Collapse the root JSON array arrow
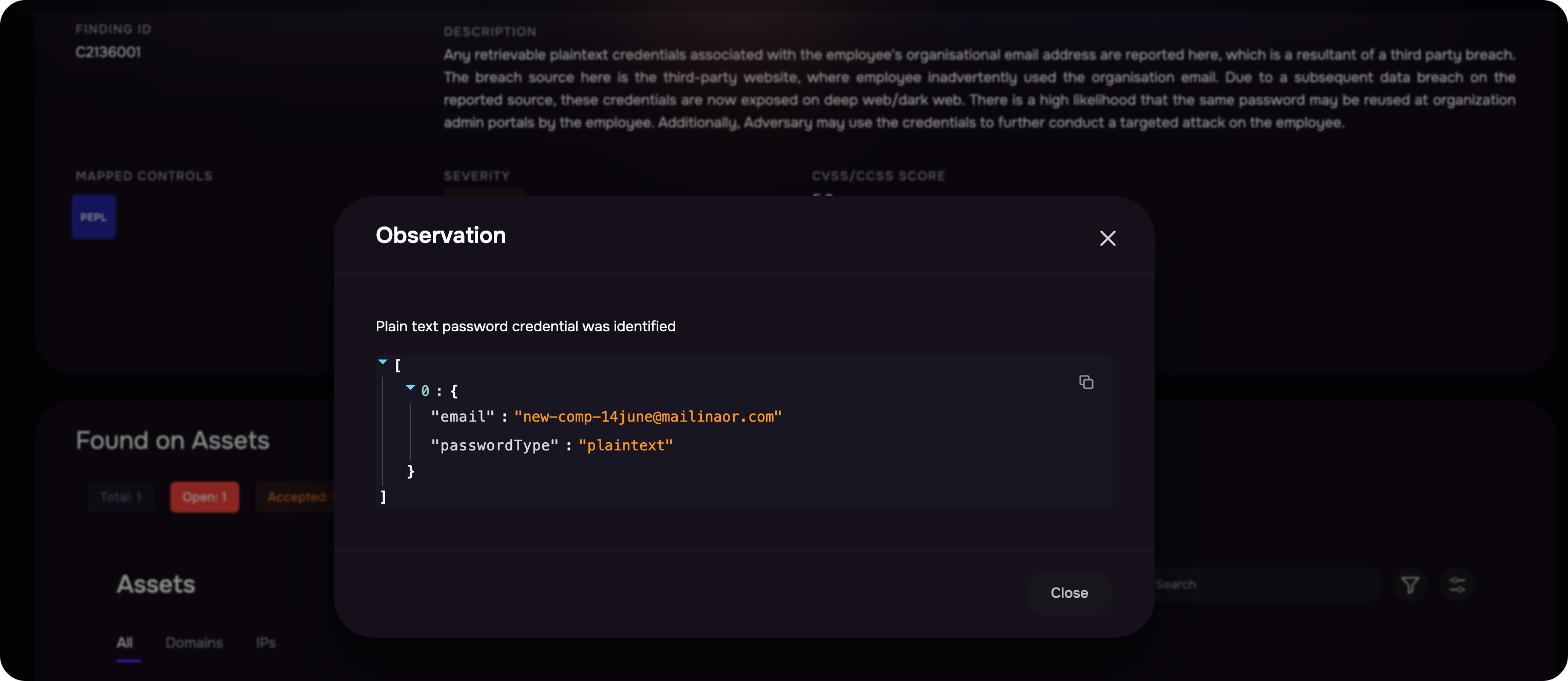Screen dimensions: 1568x681 pyautogui.click(x=383, y=363)
